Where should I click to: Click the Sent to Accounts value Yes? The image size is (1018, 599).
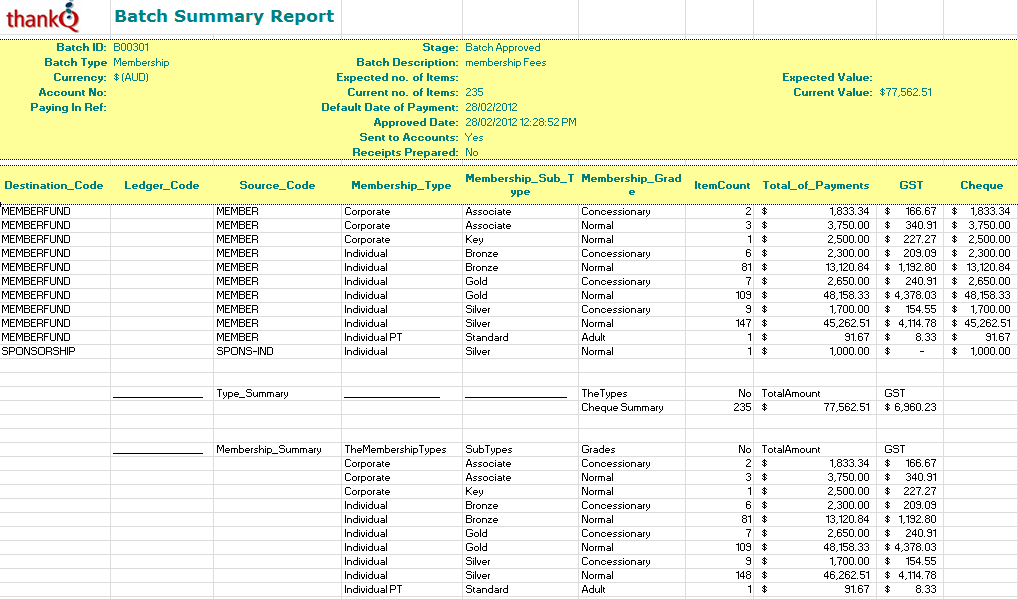point(474,137)
